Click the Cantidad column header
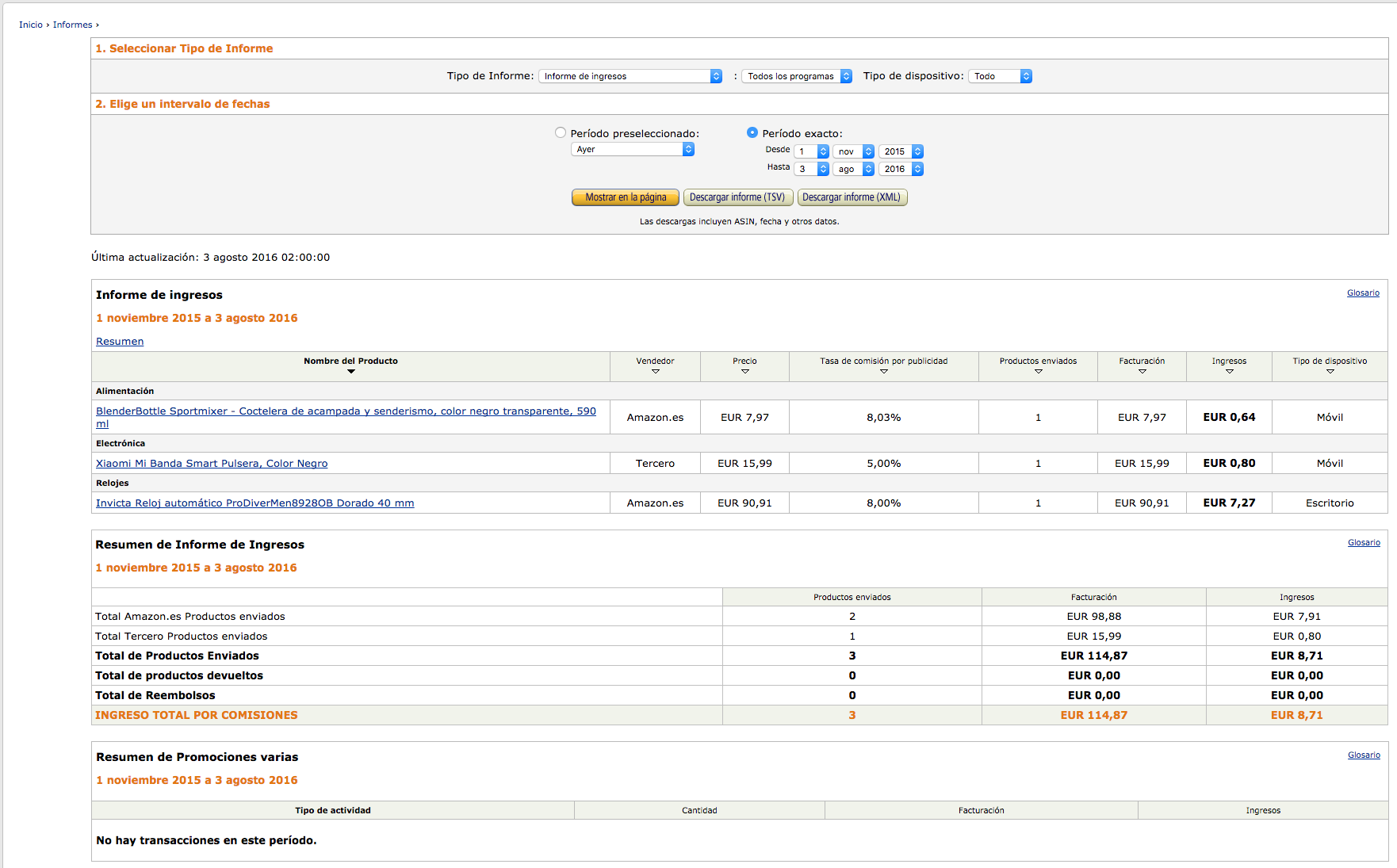Screen dimensions: 1397x868 (699, 810)
